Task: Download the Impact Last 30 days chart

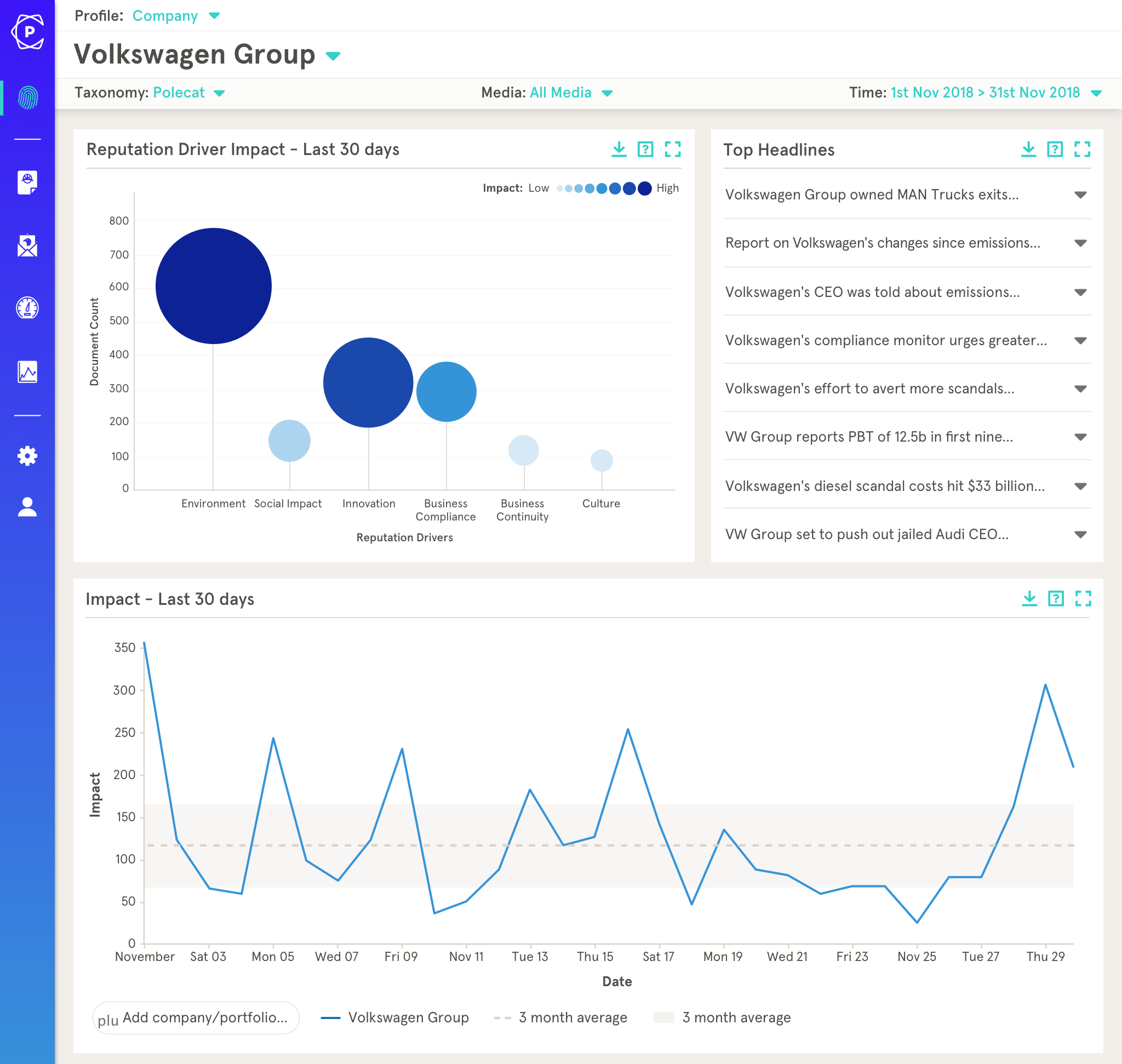Action: [1029, 598]
